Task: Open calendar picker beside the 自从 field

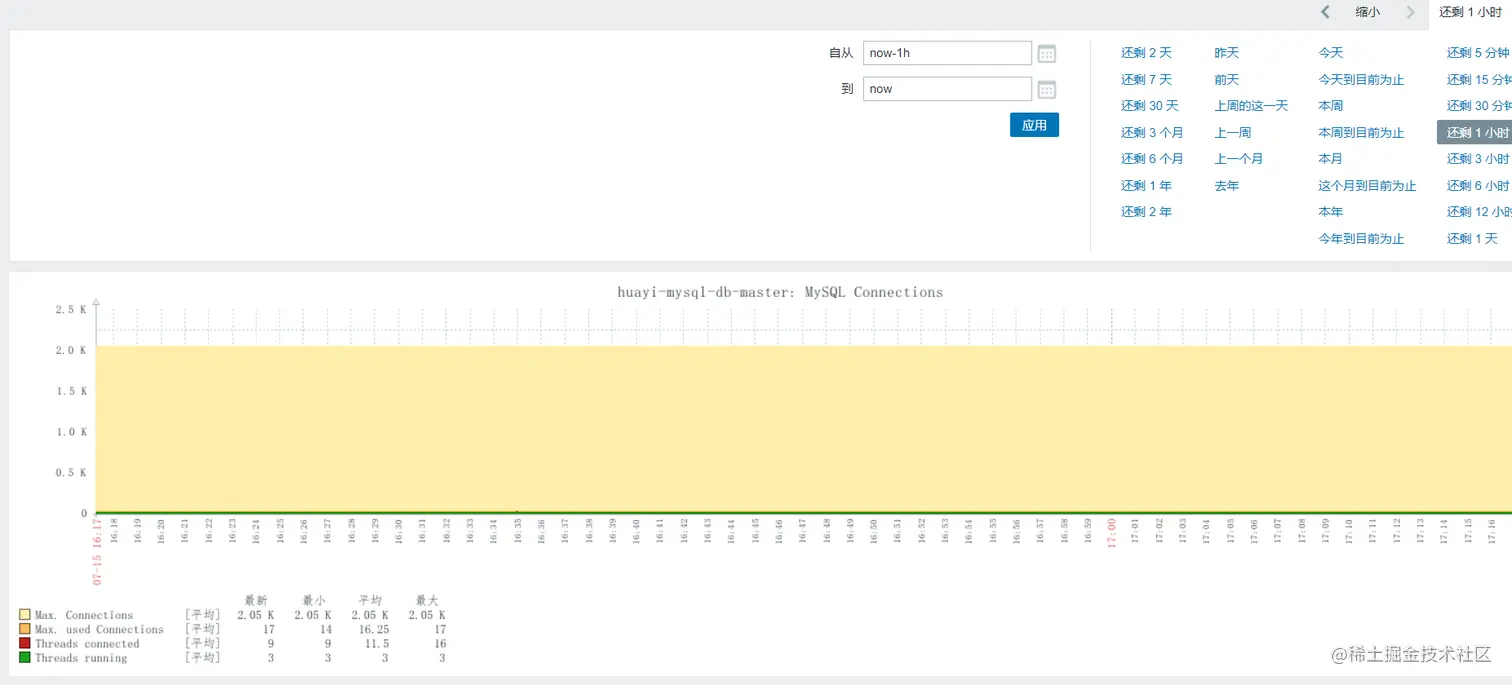Action: 1046,54
